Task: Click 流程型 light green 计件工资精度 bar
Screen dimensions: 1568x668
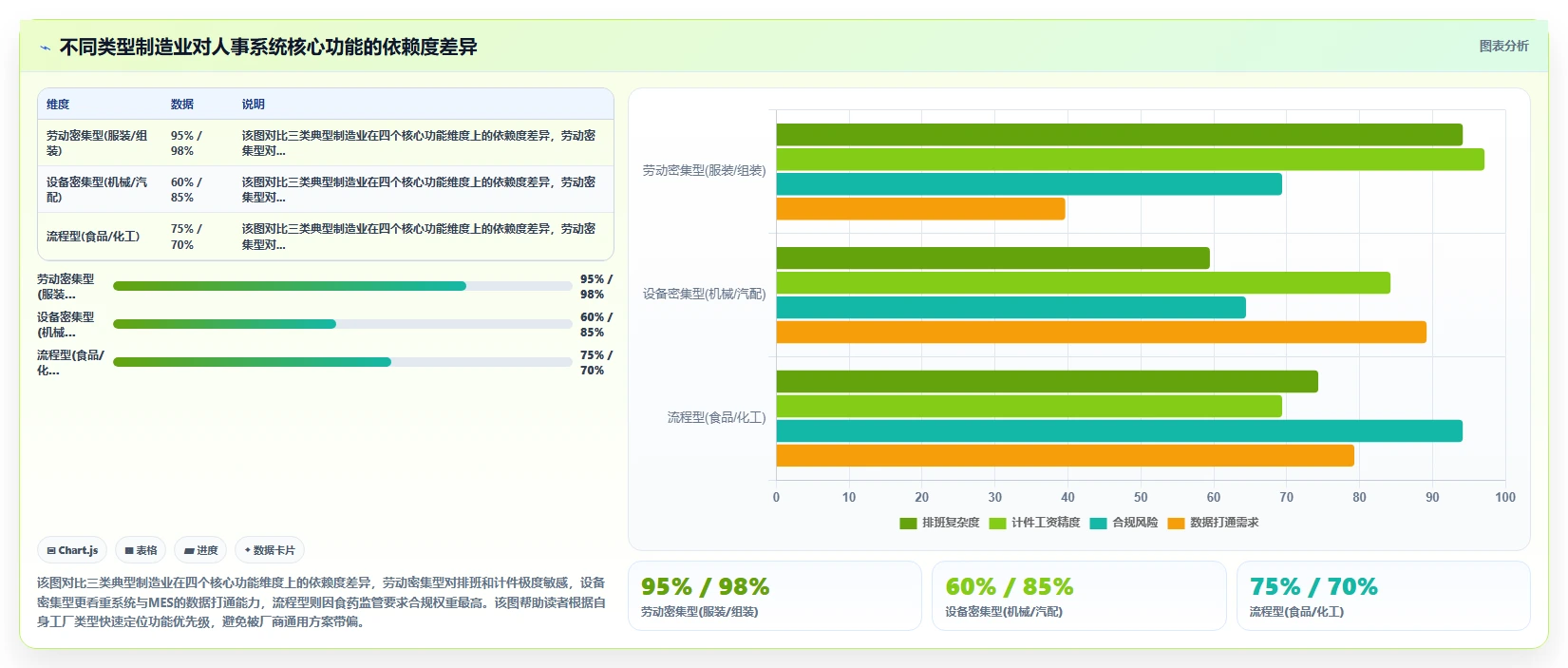Action: click(1029, 407)
